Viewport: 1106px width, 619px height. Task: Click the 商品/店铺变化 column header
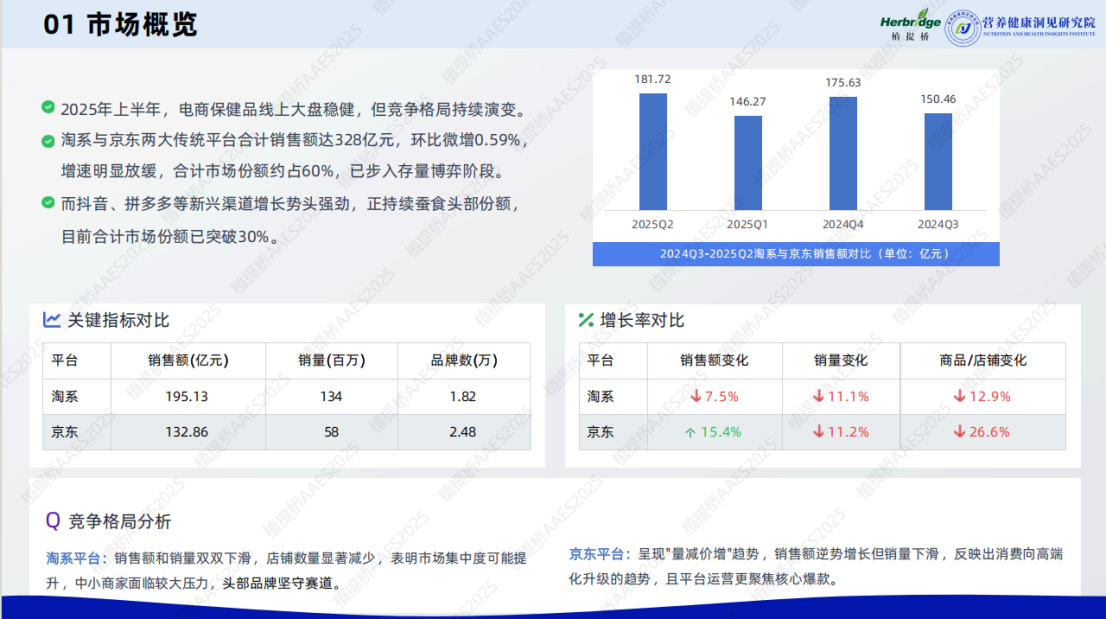tap(982, 360)
